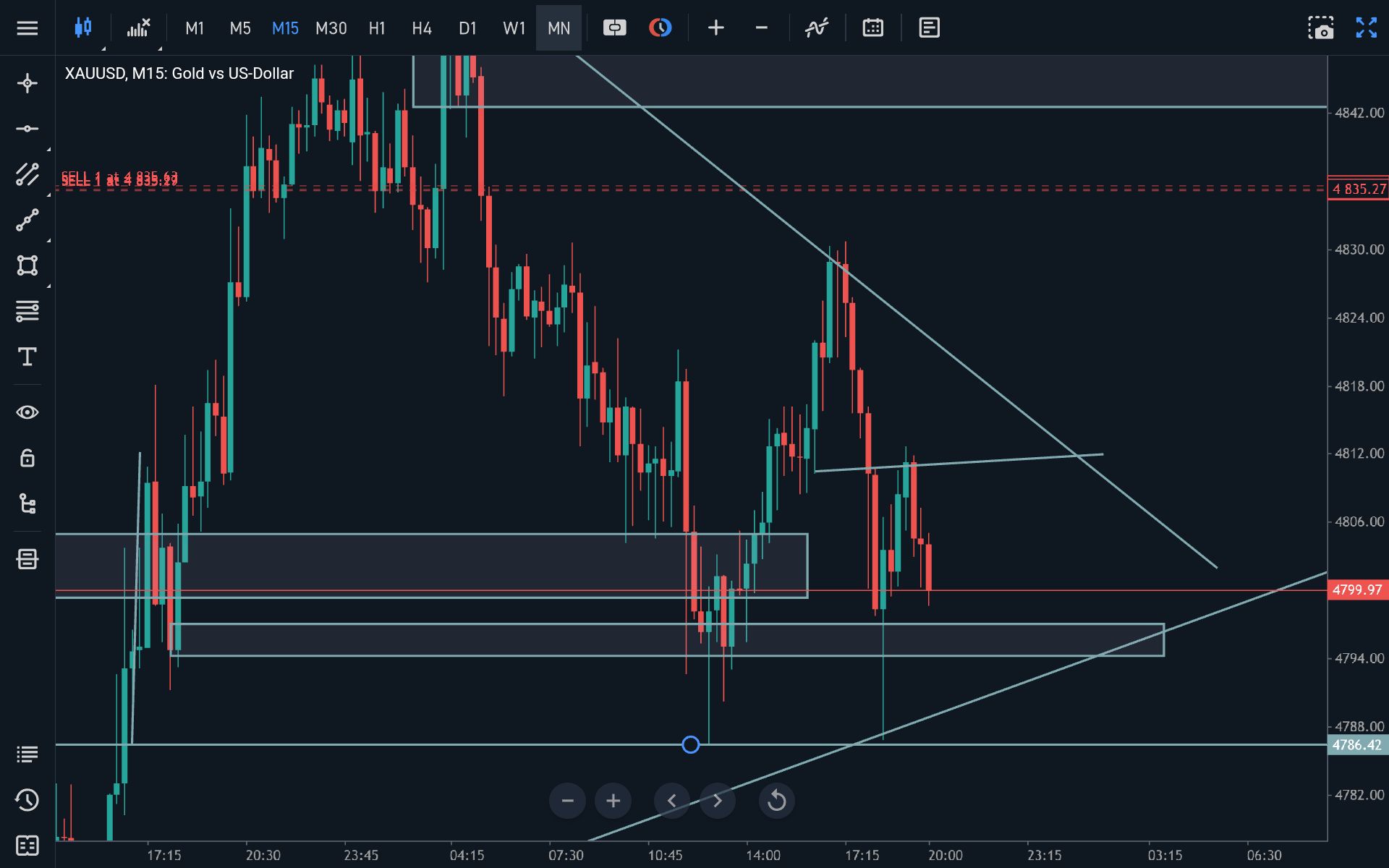
Task: Toggle fullscreen chart mode
Action: (1366, 28)
